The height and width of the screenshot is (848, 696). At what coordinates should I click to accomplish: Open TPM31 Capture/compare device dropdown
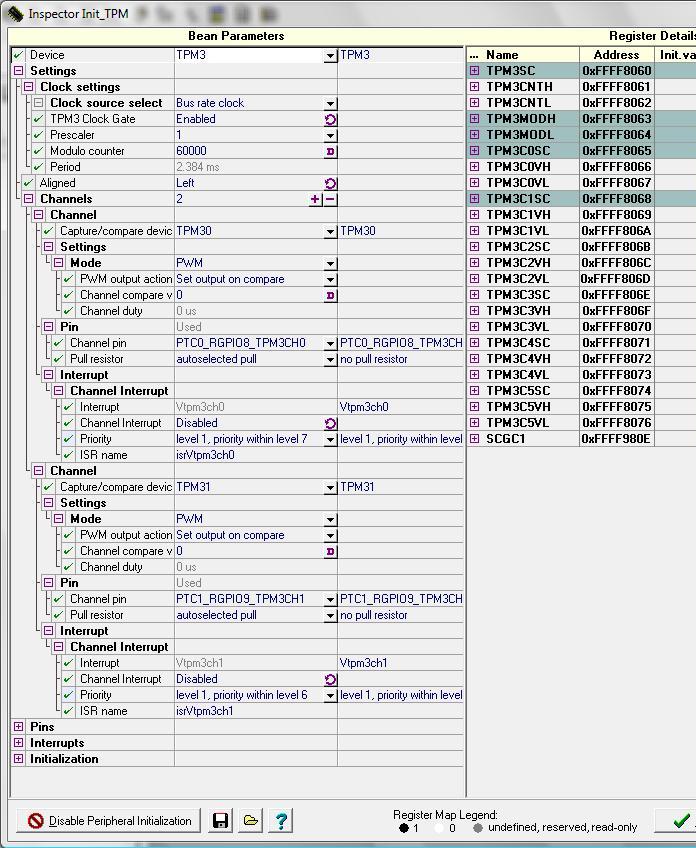pos(330,487)
